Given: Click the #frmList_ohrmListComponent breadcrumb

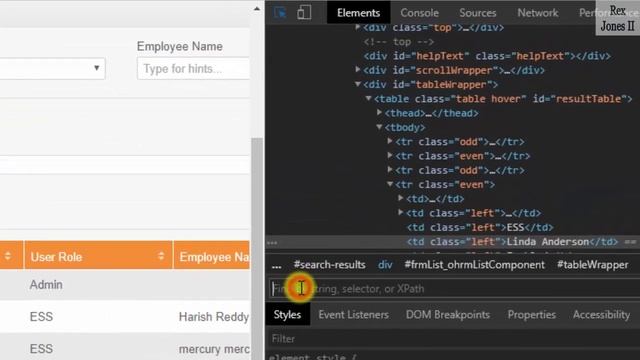Looking at the screenshot, I should [474, 265].
